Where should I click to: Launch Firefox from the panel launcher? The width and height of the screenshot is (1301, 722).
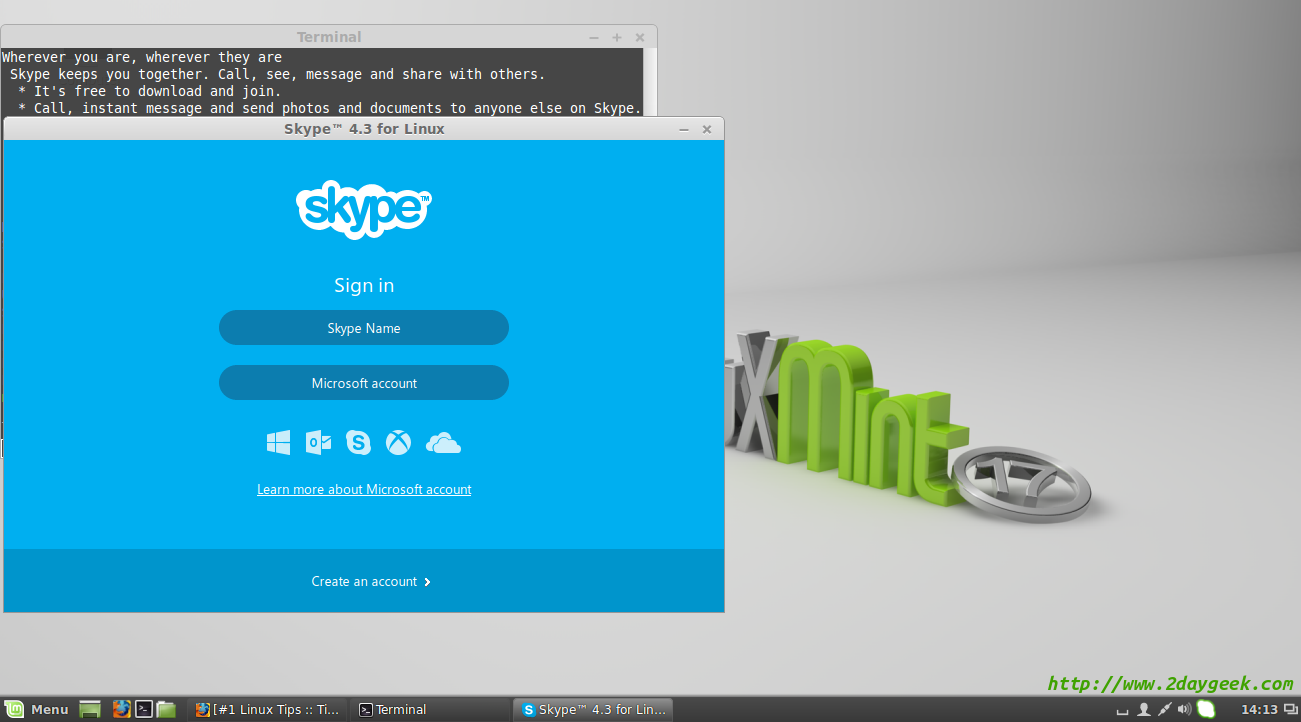(121, 709)
